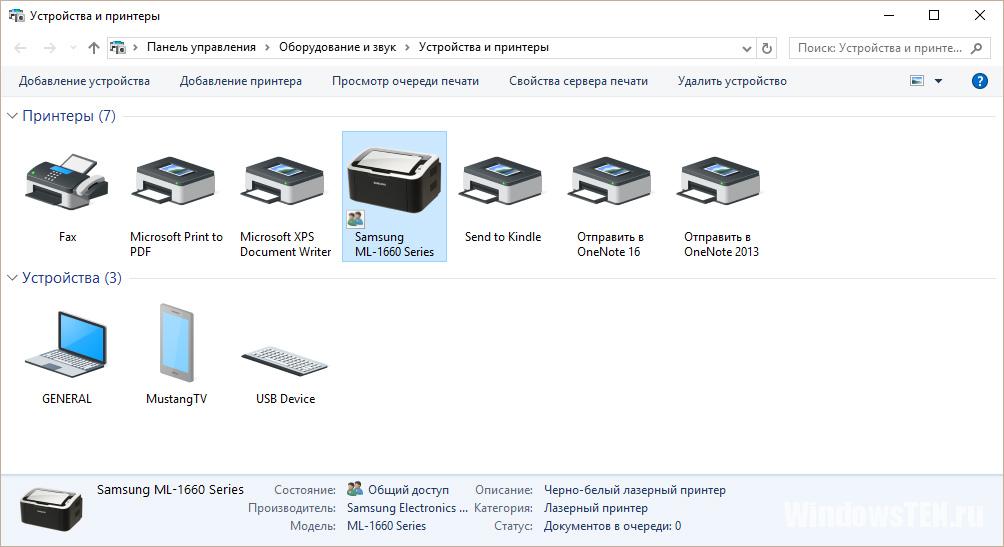Click the OneNote 16 printer icon
The height and width of the screenshot is (547, 1004).
610,182
